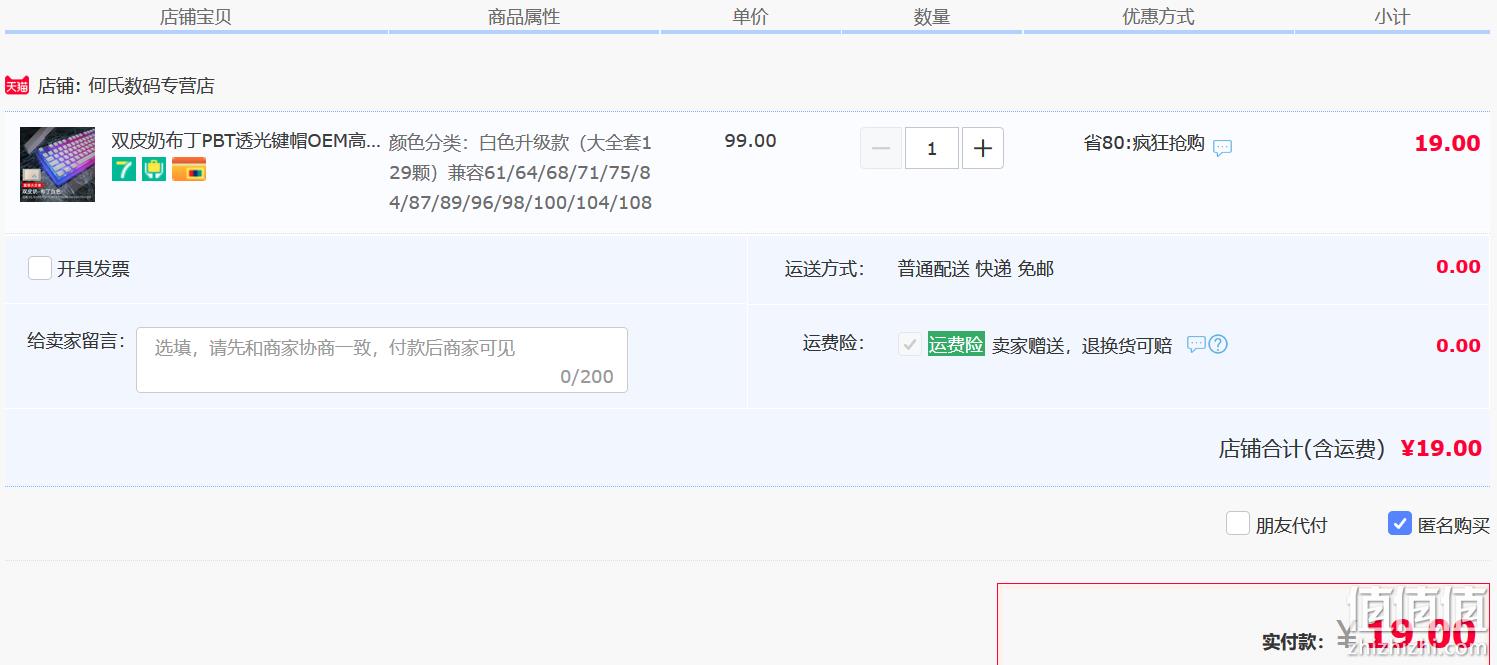Click the green consumer protection badge icon
The height and width of the screenshot is (665, 1497).
(x=154, y=169)
